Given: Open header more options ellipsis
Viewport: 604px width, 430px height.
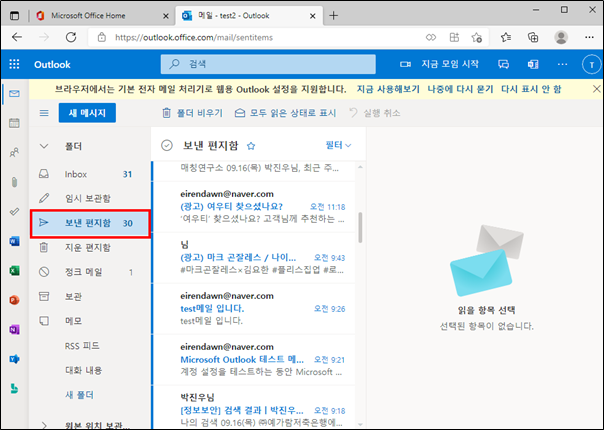Looking at the screenshot, I should coord(562,64).
